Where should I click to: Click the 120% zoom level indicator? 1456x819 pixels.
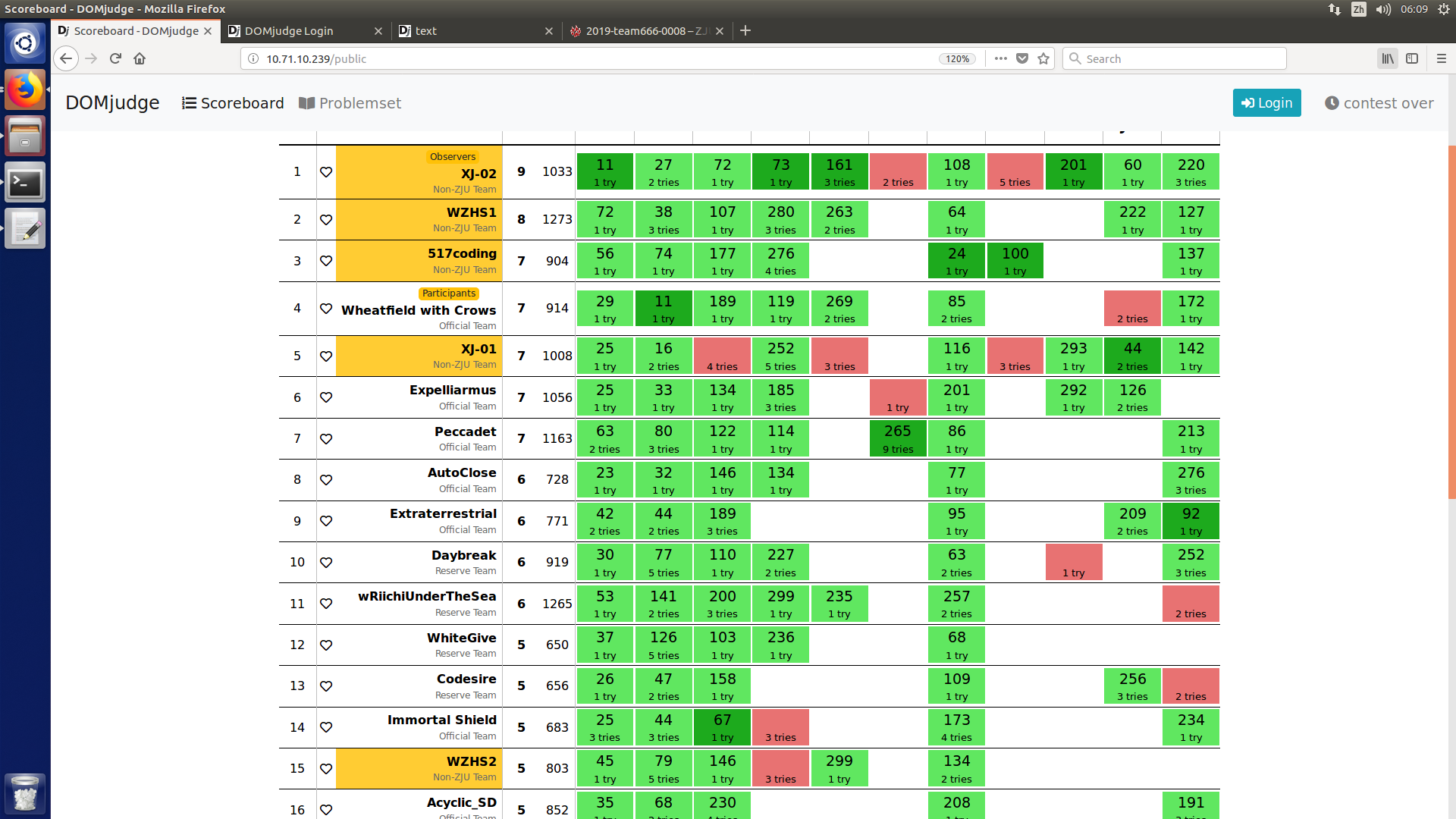click(x=957, y=58)
